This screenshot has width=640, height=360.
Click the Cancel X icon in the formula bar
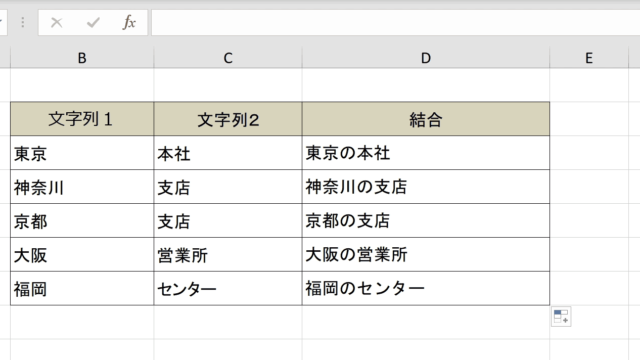pyautogui.click(x=57, y=22)
